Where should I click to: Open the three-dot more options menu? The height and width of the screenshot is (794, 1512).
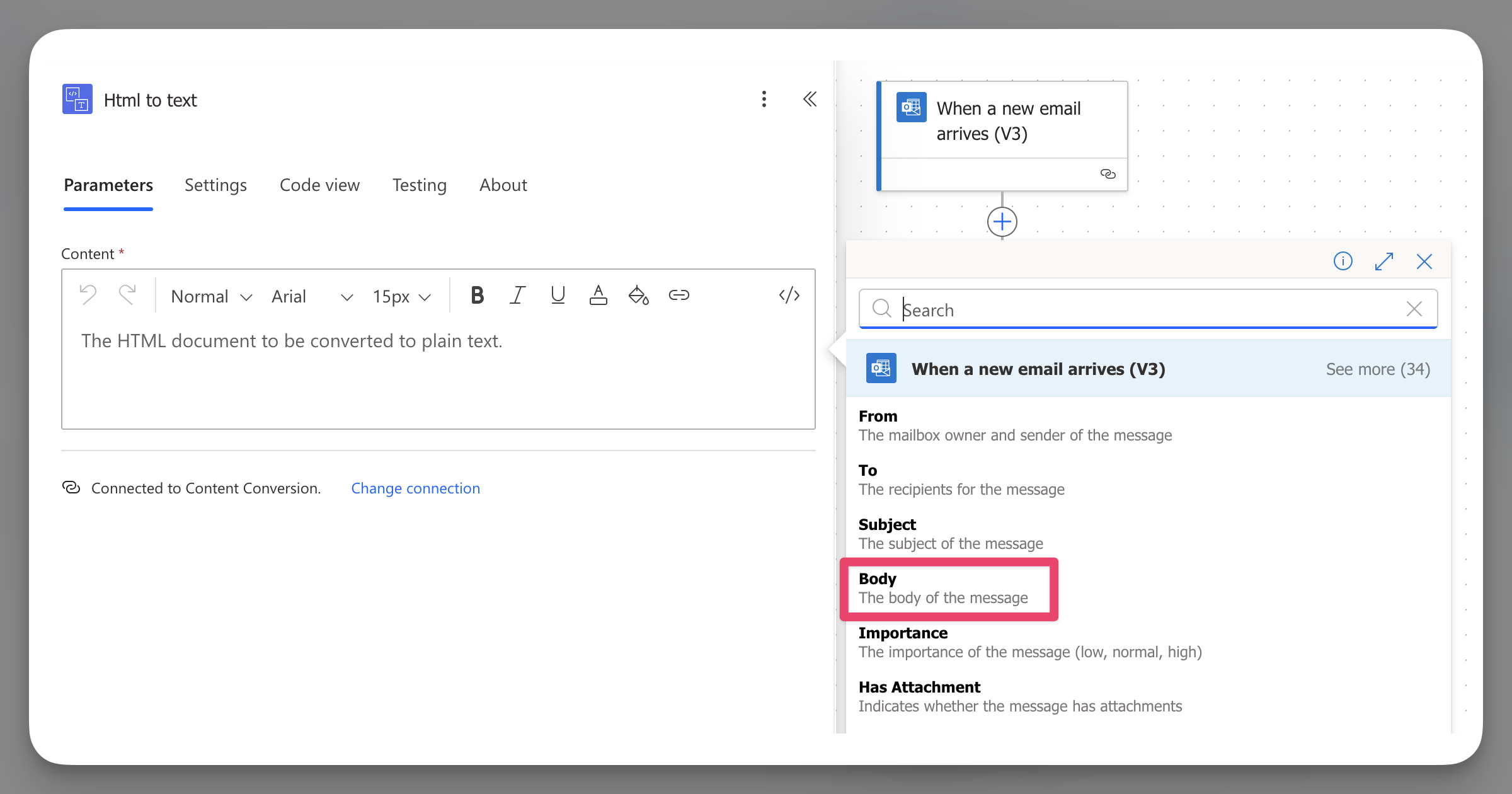(764, 99)
